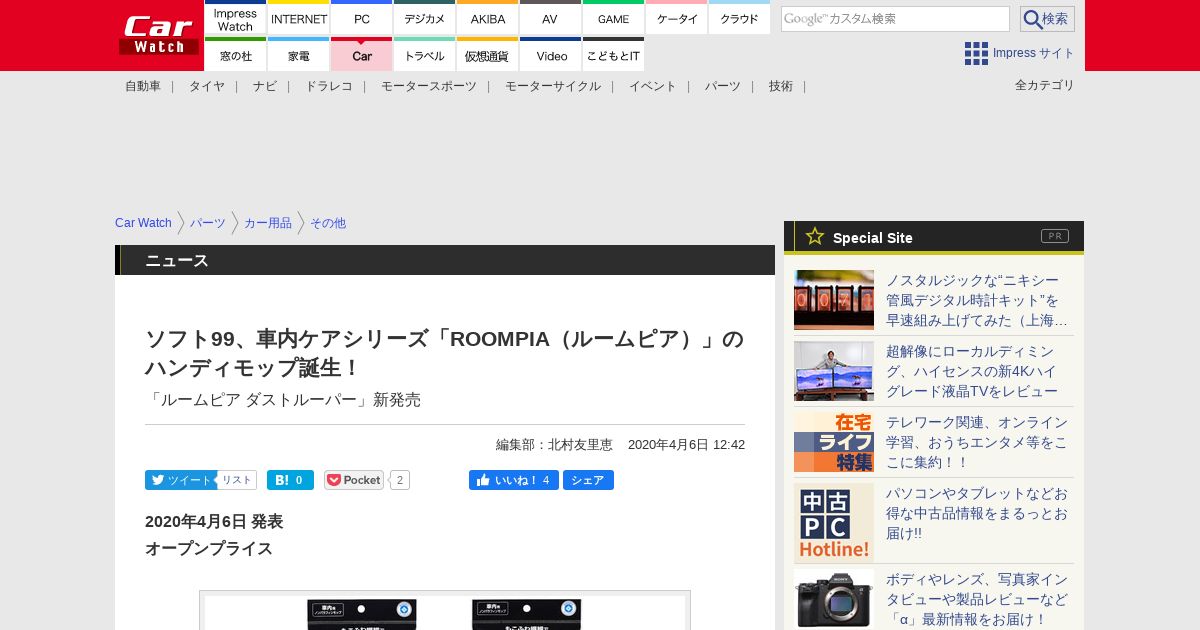
Task: Click the Special Site star icon
Action: (x=815, y=236)
